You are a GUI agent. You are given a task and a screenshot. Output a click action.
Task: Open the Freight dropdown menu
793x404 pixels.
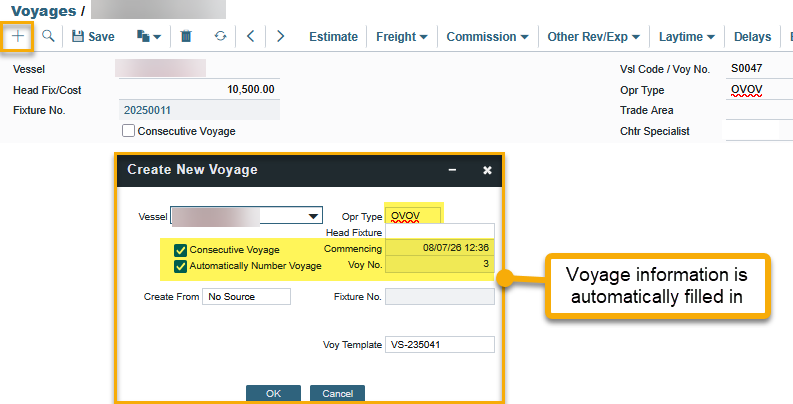[402, 37]
